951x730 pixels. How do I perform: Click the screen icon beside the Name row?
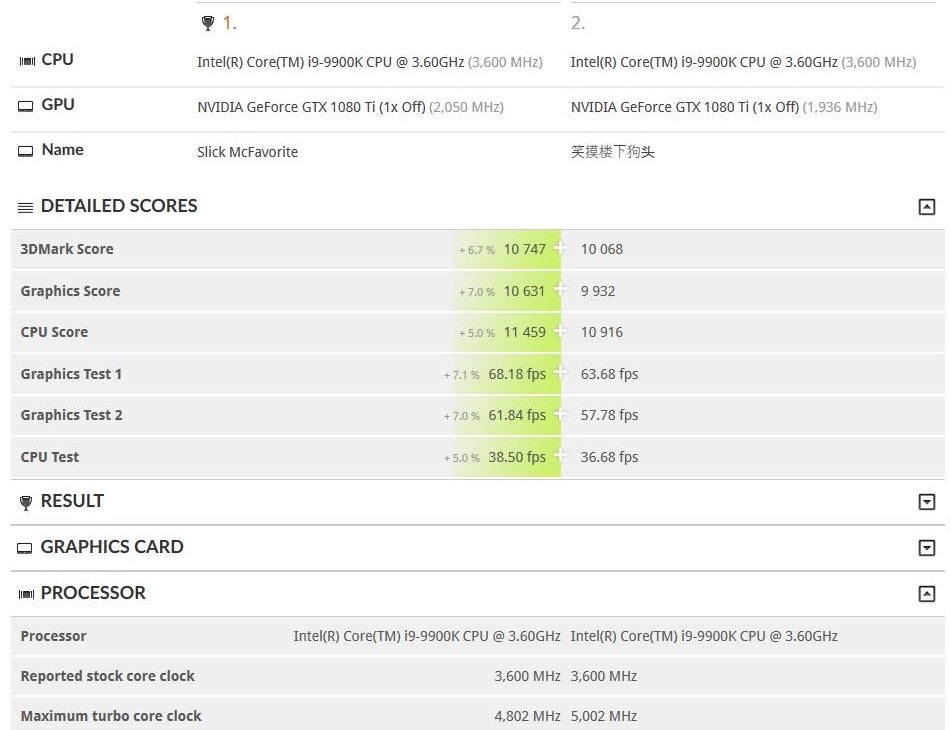[26, 150]
